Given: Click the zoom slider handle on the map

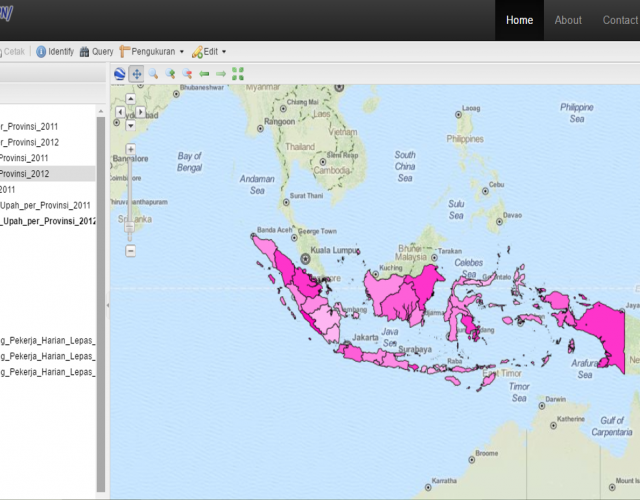Looking at the screenshot, I should click(130, 224).
